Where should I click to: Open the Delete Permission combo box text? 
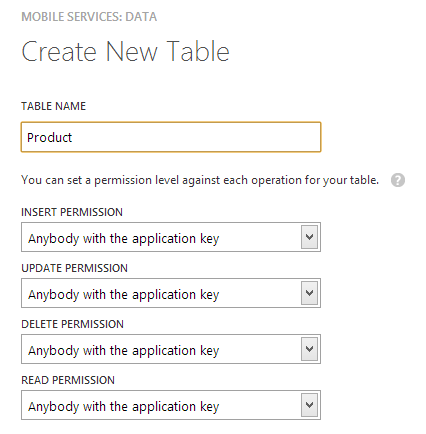[123, 351]
